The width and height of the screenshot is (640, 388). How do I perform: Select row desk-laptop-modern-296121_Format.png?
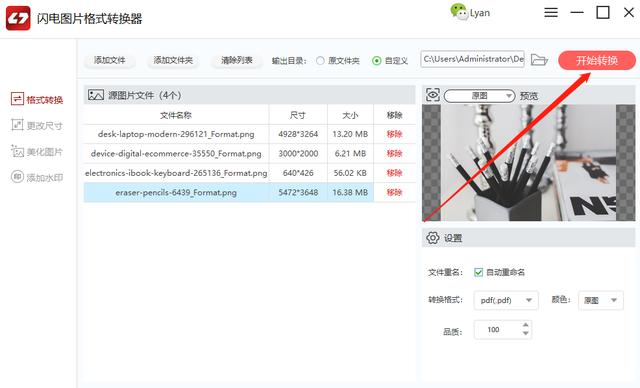pyautogui.click(x=249, y=134)
